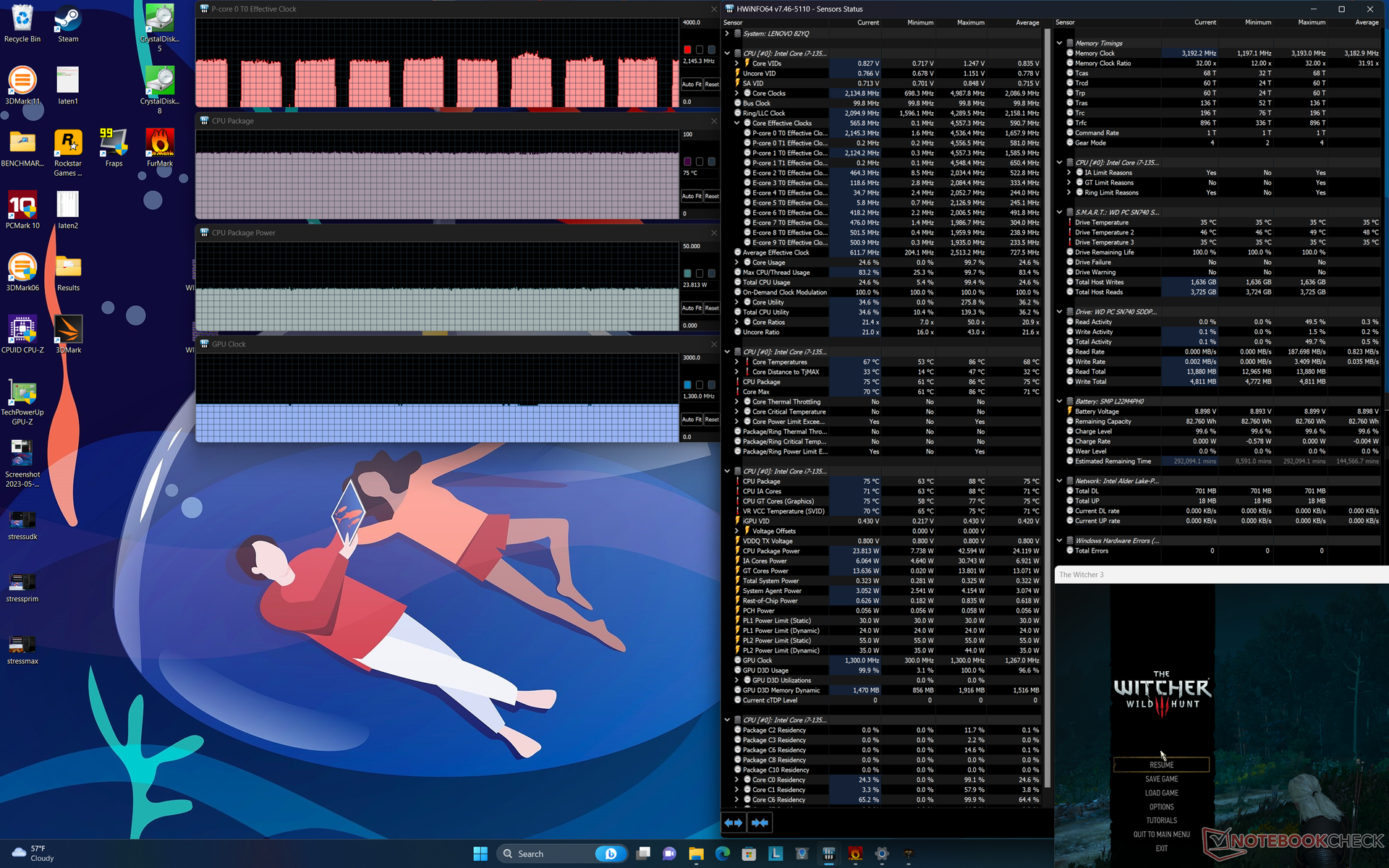The height and width of the screenshot is (868, 1389).
Task: Launch 3DMark06 desktop shortcut
Action: 22,273
